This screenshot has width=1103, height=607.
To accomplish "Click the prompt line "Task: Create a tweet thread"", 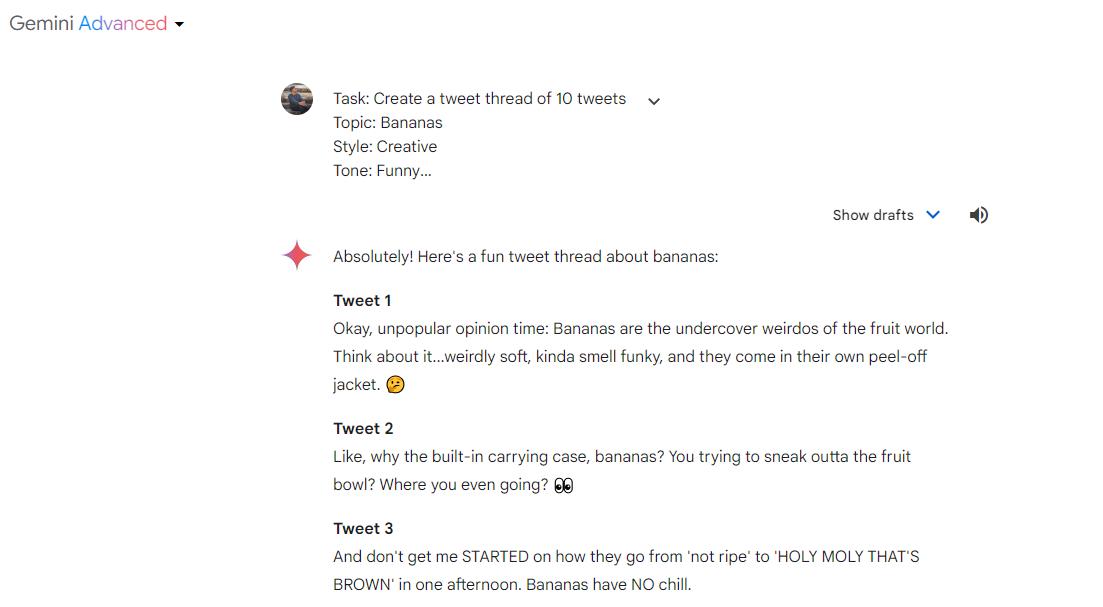I will point(479,99).
